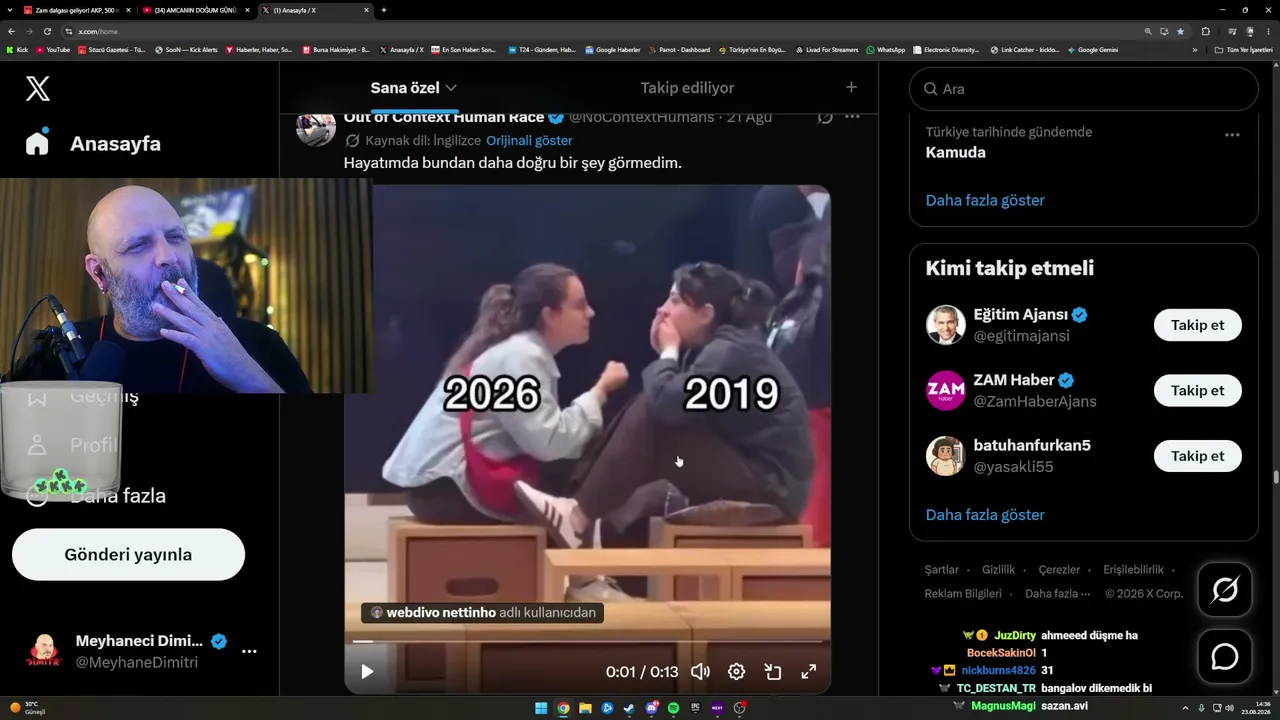
Task: Follow ZAM Haber with Takip et
Action: pos(1198,390)
